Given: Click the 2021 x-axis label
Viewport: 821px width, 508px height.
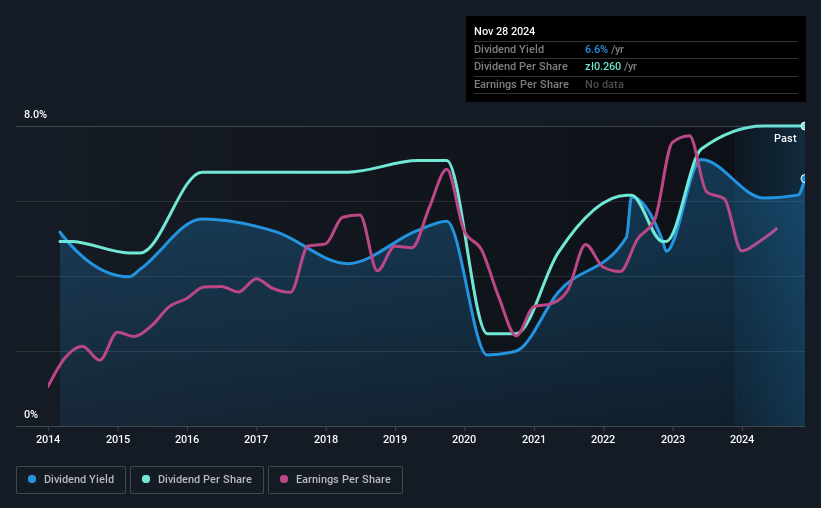Looking at the screenshot, I should (534, 439).
